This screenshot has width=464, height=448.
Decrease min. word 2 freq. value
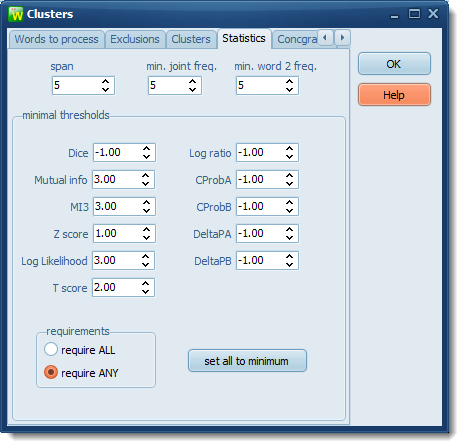coord(290,89)
